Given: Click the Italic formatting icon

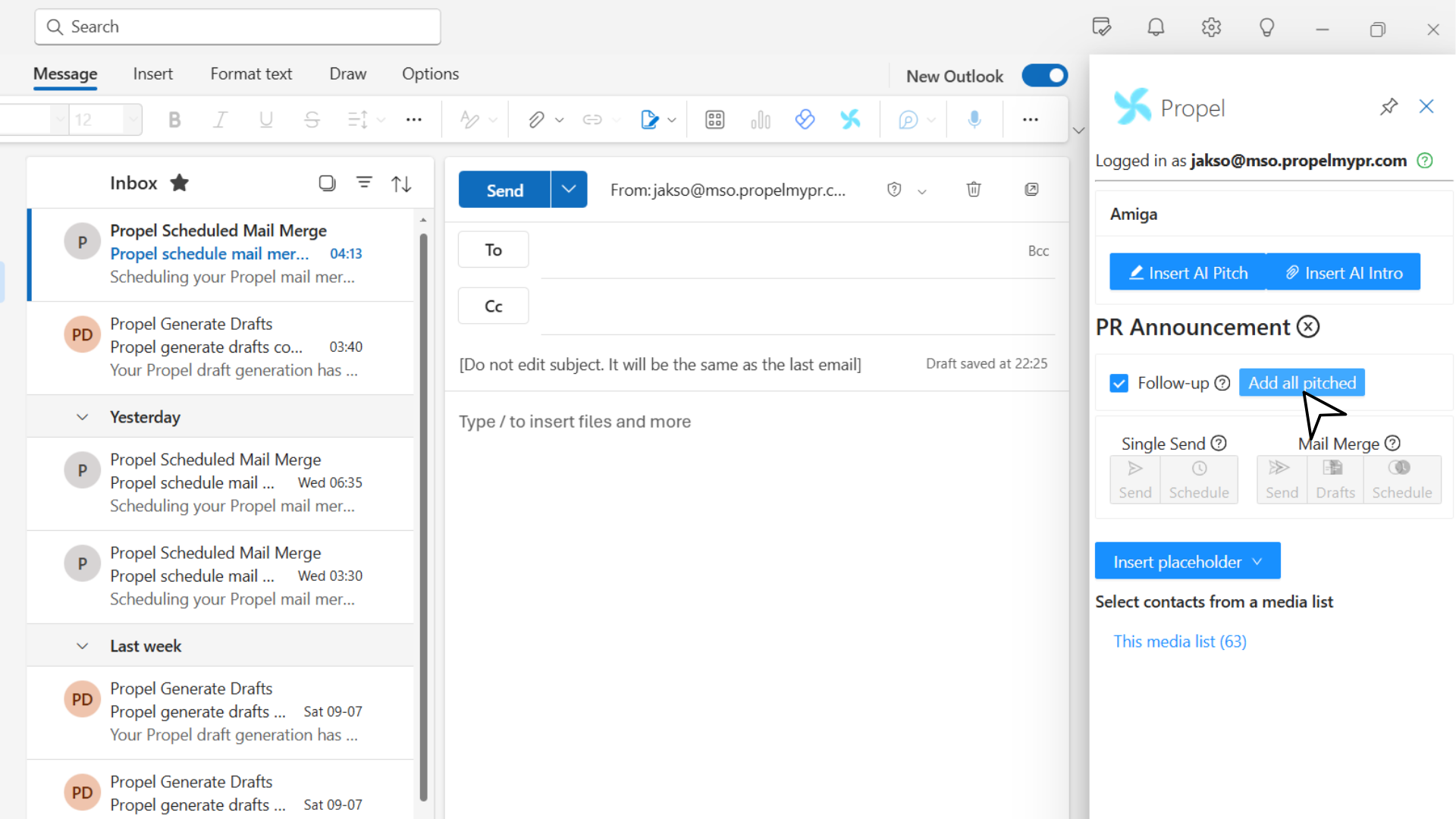Looking at the screenshot, I should [x=220, y=120].
